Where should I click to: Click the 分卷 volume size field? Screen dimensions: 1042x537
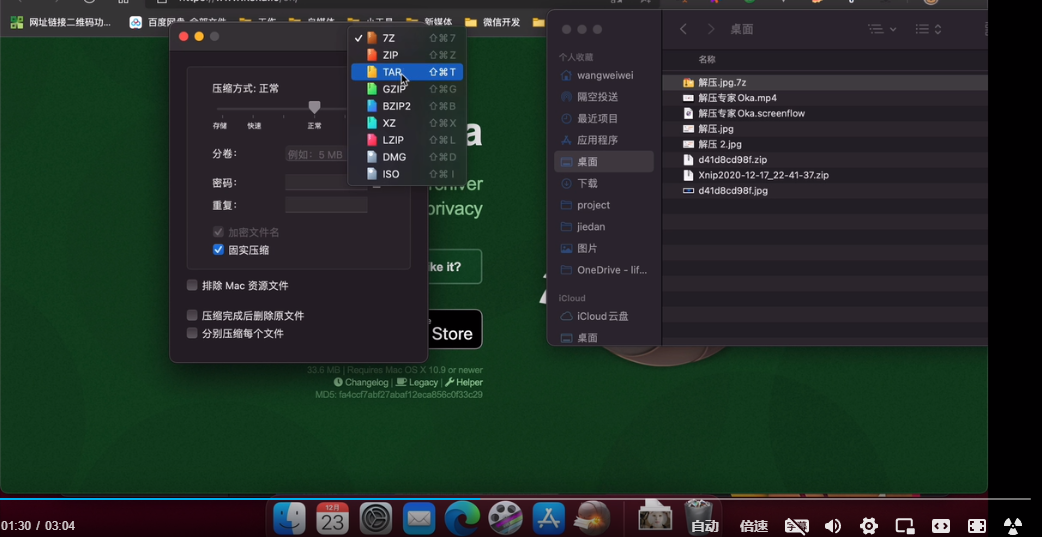coord(317,154)
